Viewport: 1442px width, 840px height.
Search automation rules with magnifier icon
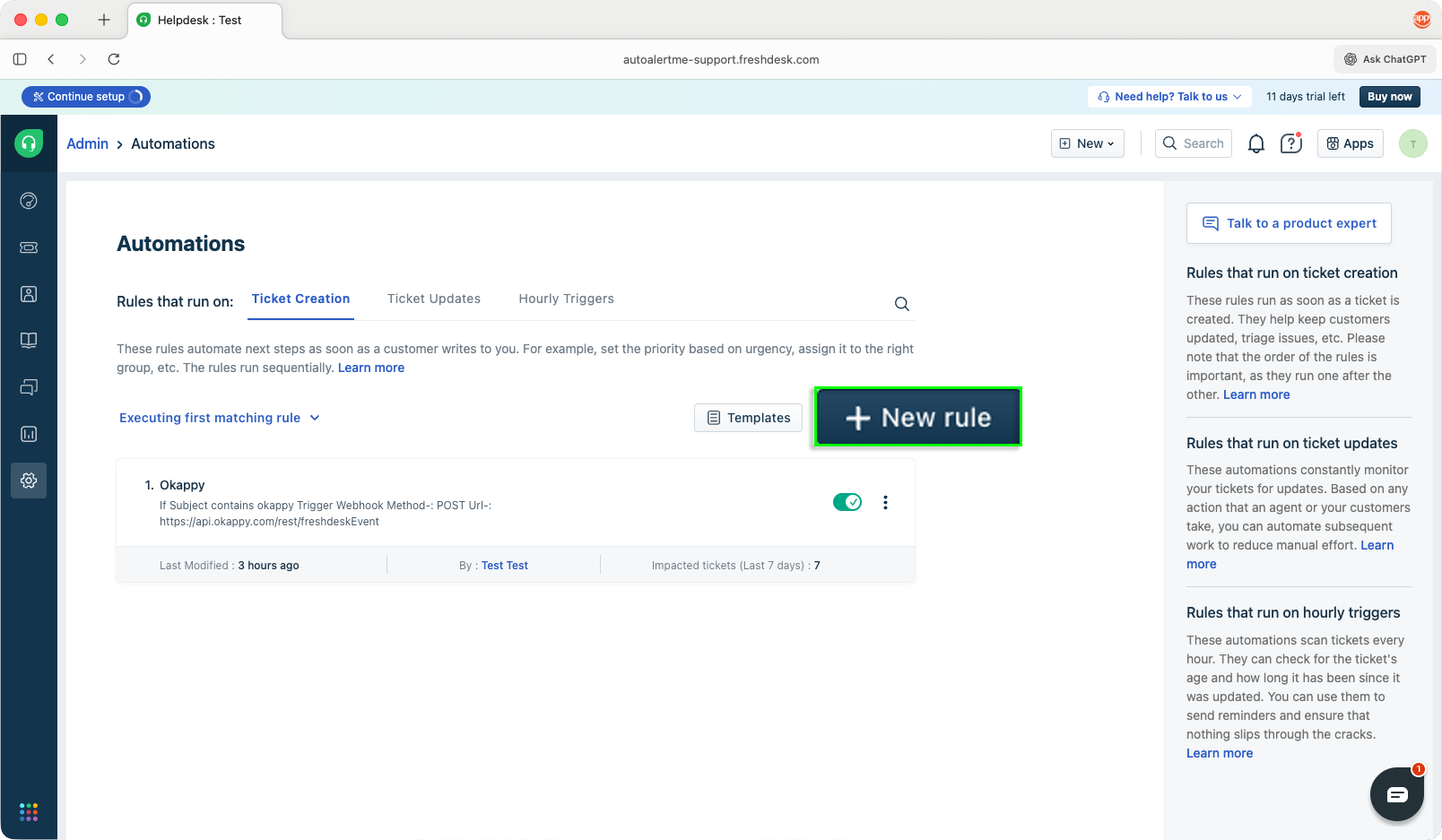[x=902, y=304]
